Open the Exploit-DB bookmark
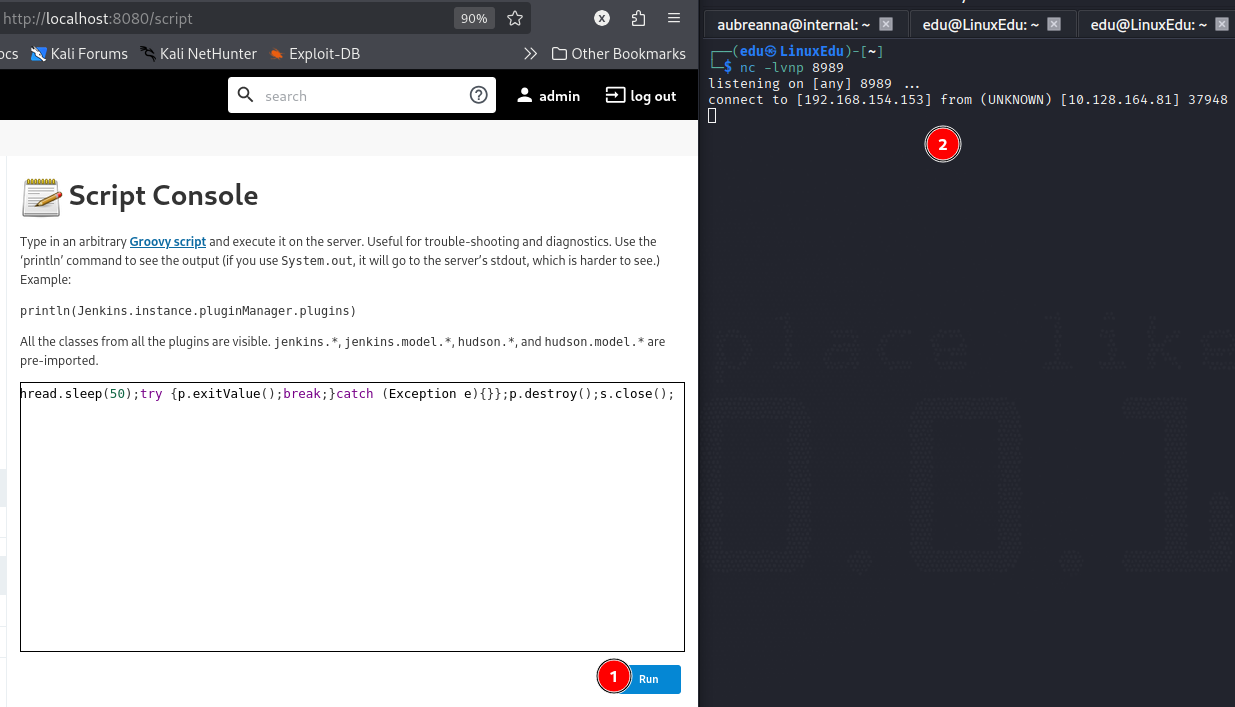This screenshot has height=707, width=1235. (x=314, y=54)
